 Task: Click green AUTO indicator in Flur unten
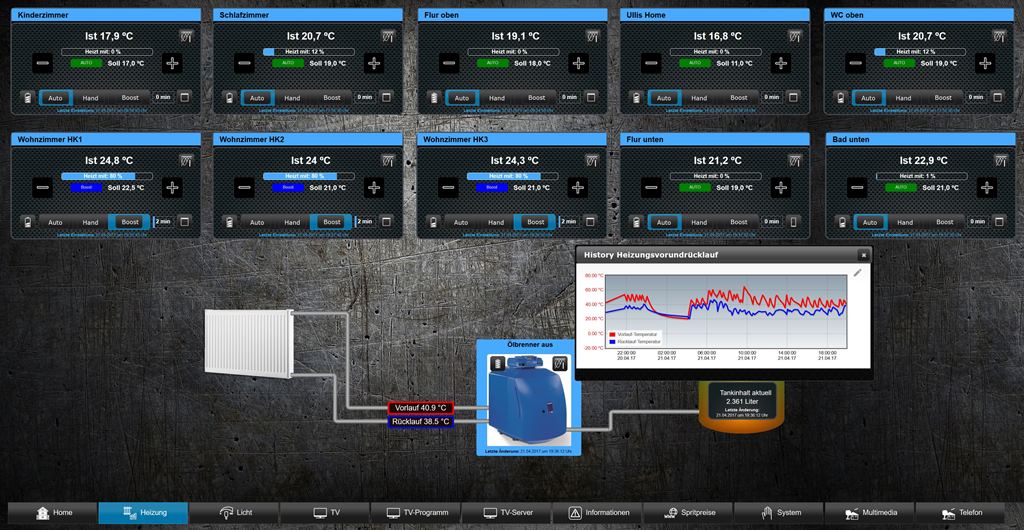coord(695,187)
